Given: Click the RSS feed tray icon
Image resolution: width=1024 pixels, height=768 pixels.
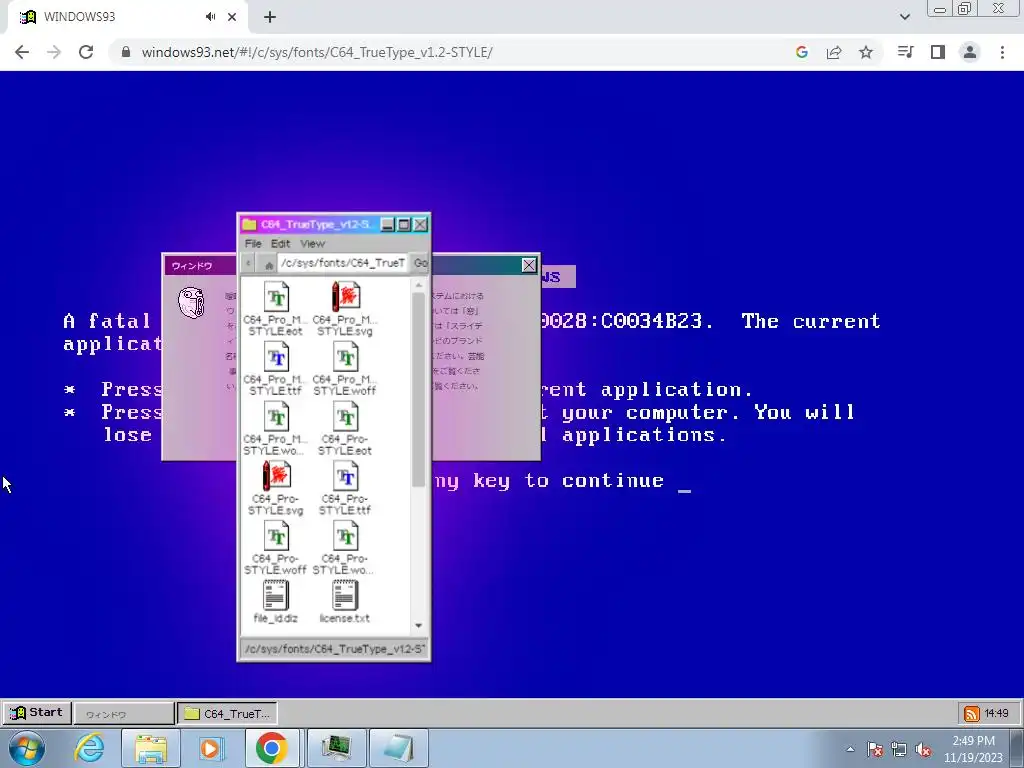Looking at the screenshot, I should tap(971, 714).
